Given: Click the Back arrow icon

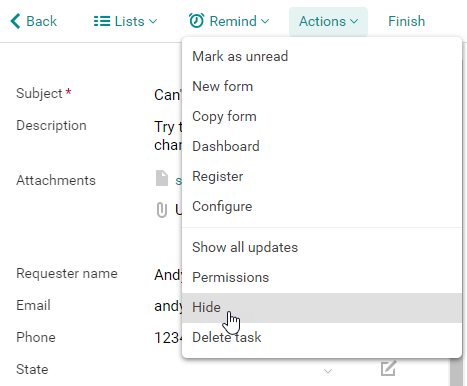Looking at the screenshot, I should click(x=15, y=21).
